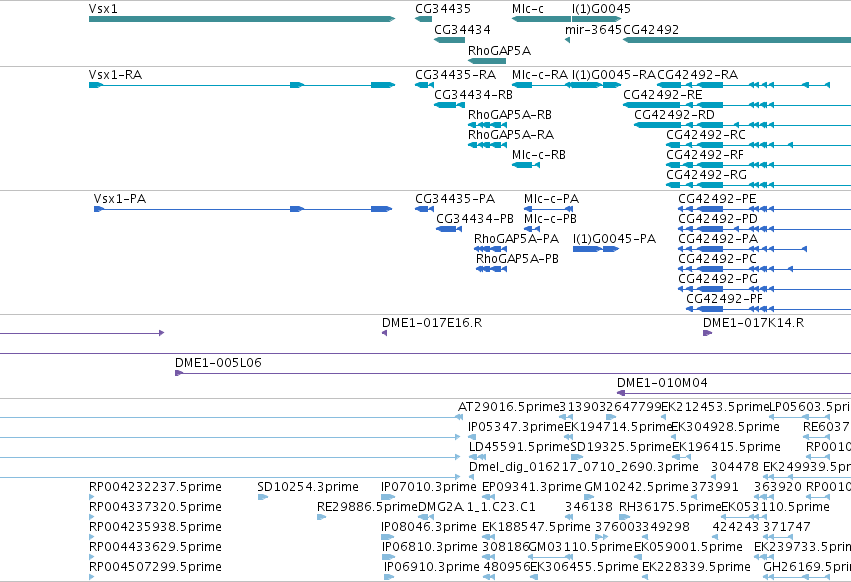Click the EK304928.5prime EST label
Image resolution: width=851 pixels, height=582 pixels.
click(726, 427)
